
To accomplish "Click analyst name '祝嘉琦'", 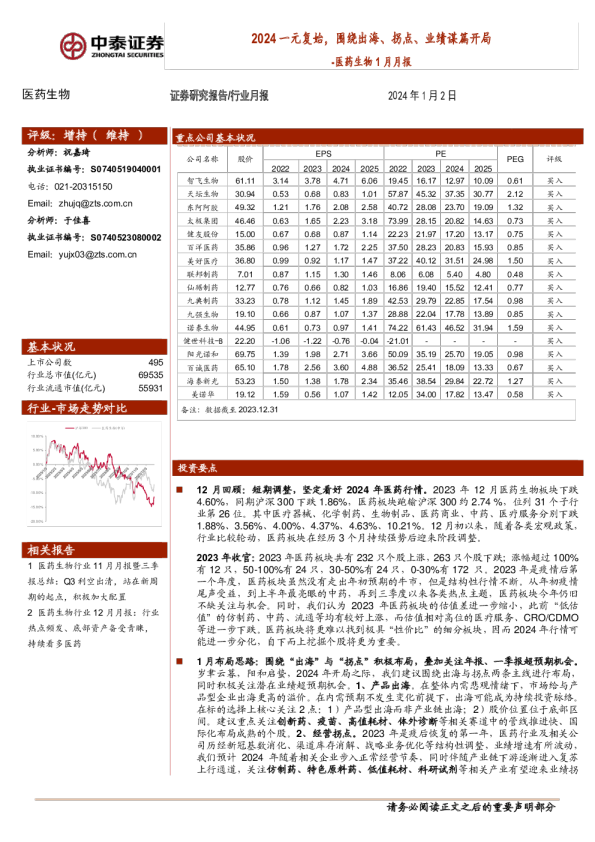I will 77,153.
